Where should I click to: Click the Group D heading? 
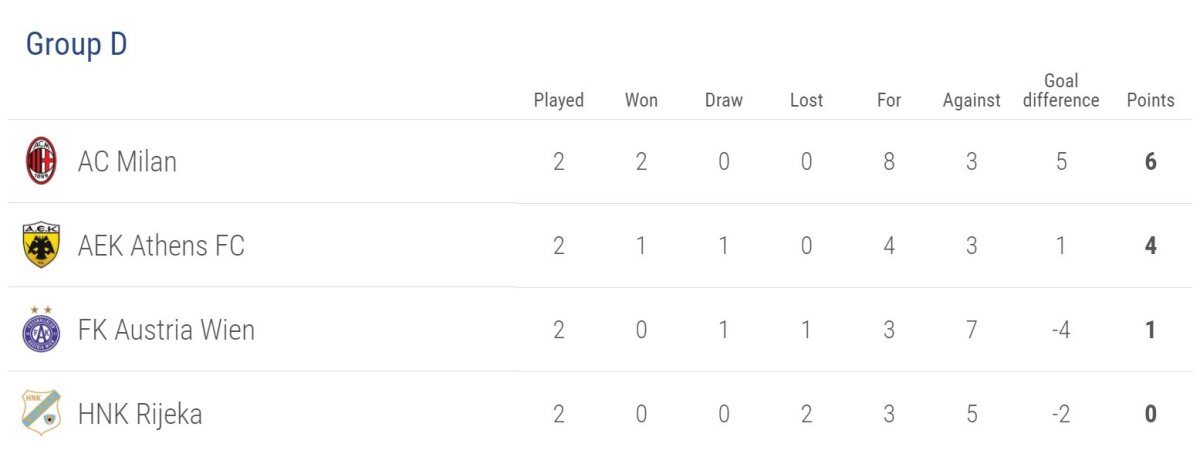tap(76, 45)
